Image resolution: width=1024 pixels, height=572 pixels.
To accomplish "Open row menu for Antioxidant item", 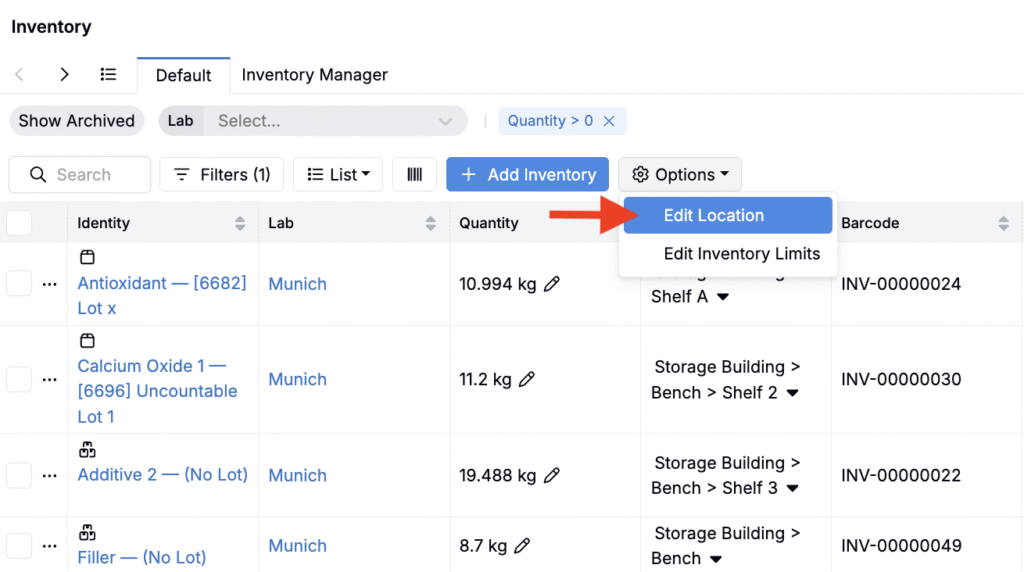I will (x=50, y=284).
